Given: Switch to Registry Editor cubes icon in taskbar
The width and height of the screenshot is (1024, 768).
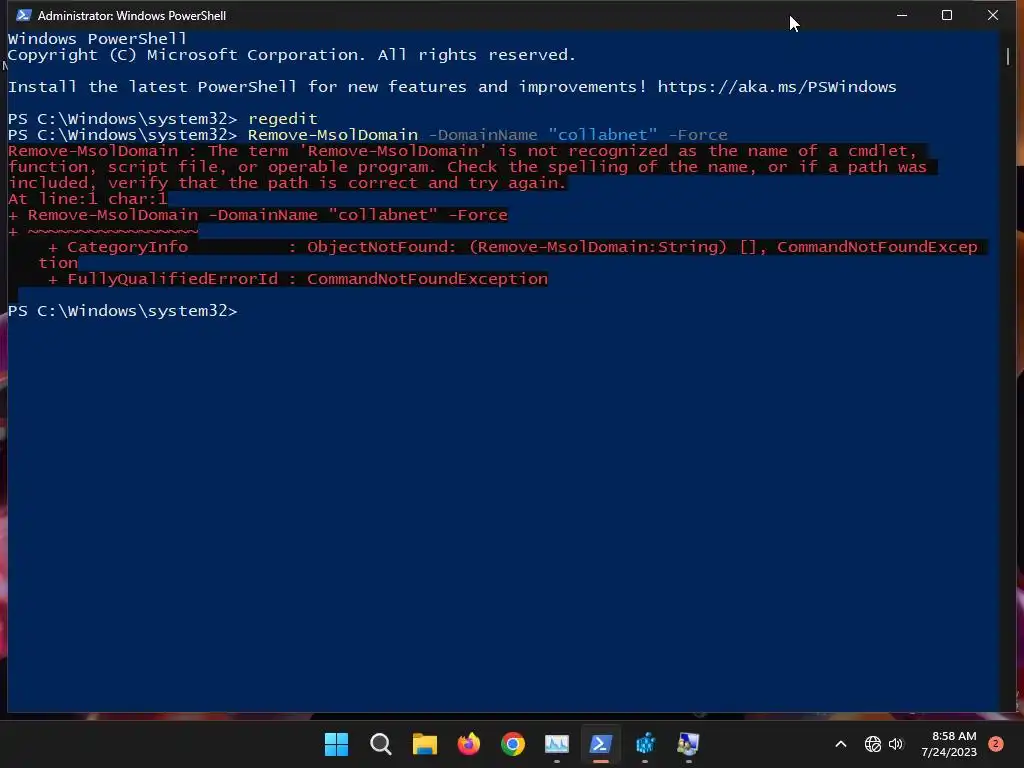Looking at the screenshot, I should coord(645,744).
